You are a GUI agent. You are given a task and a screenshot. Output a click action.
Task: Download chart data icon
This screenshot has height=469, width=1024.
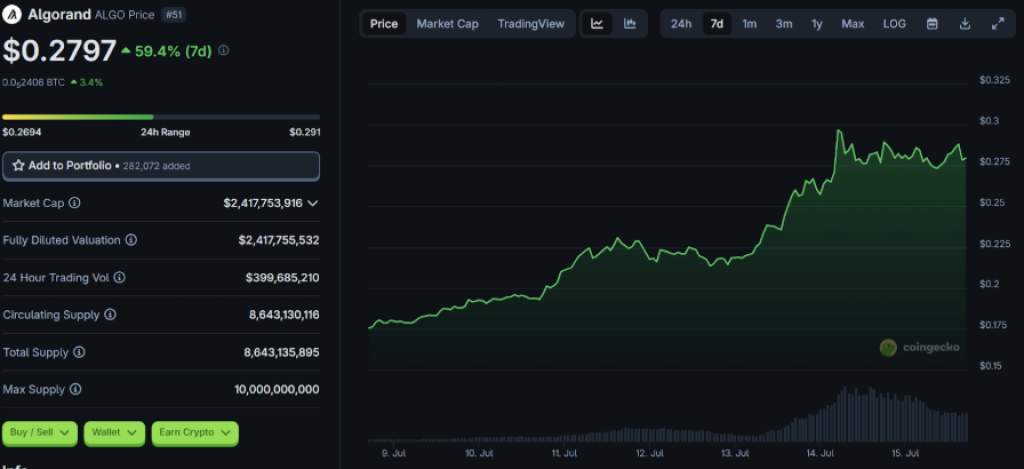pyautogui.click(x=965, y=24)
